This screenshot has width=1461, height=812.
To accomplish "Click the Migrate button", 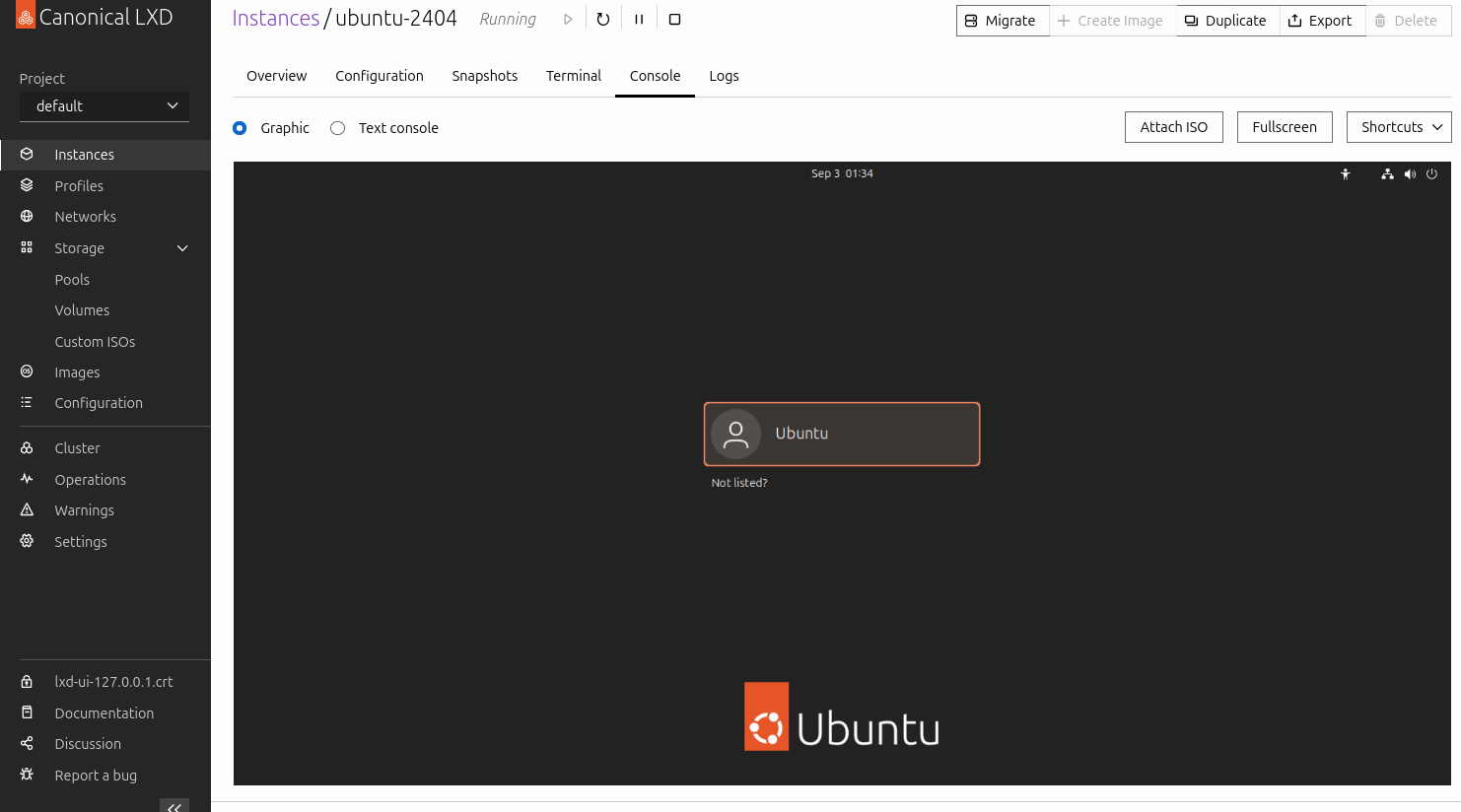I will click(x=1003, y=21).
